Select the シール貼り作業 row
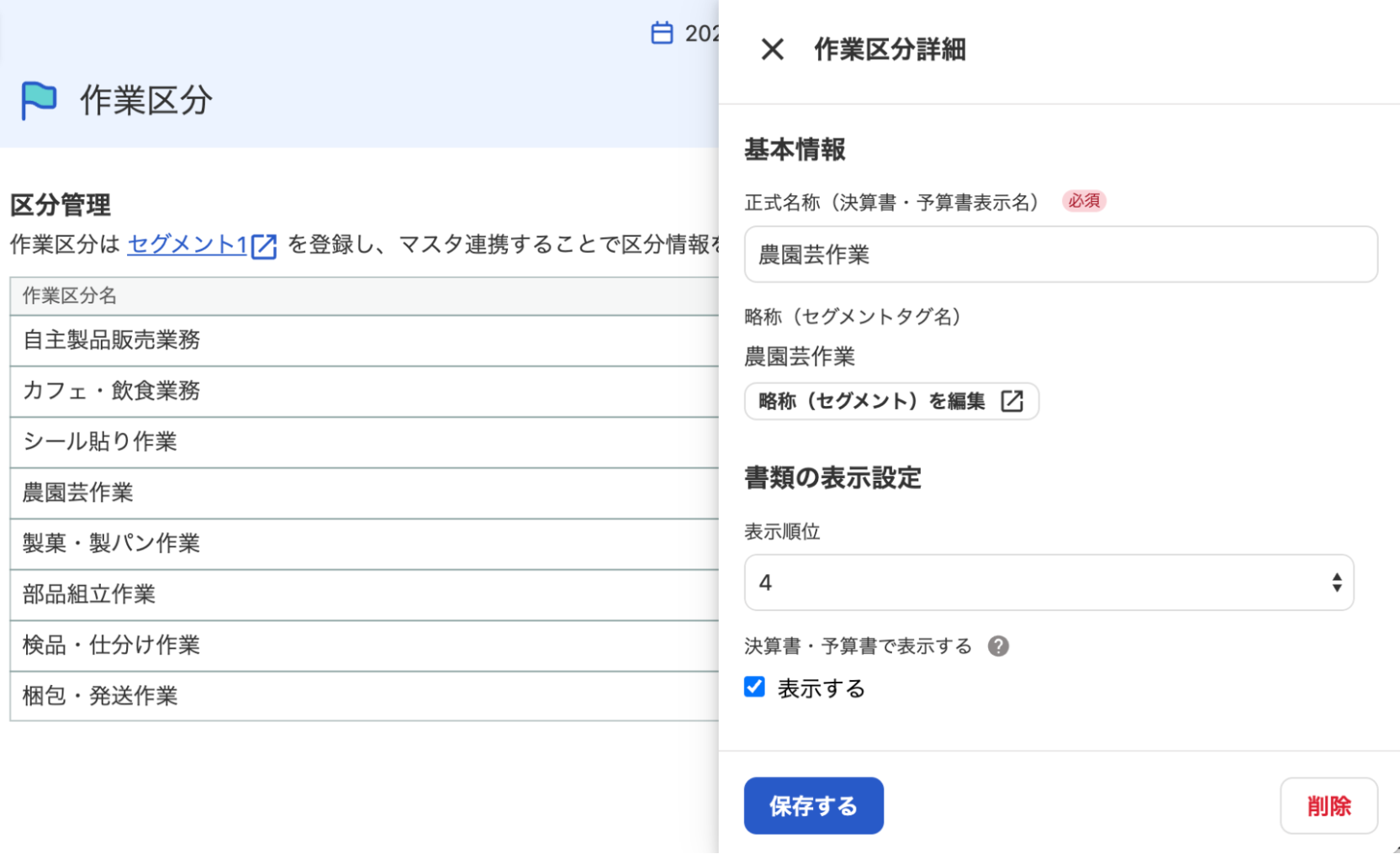Screen dimensions: 1400x854 [364, 442]
